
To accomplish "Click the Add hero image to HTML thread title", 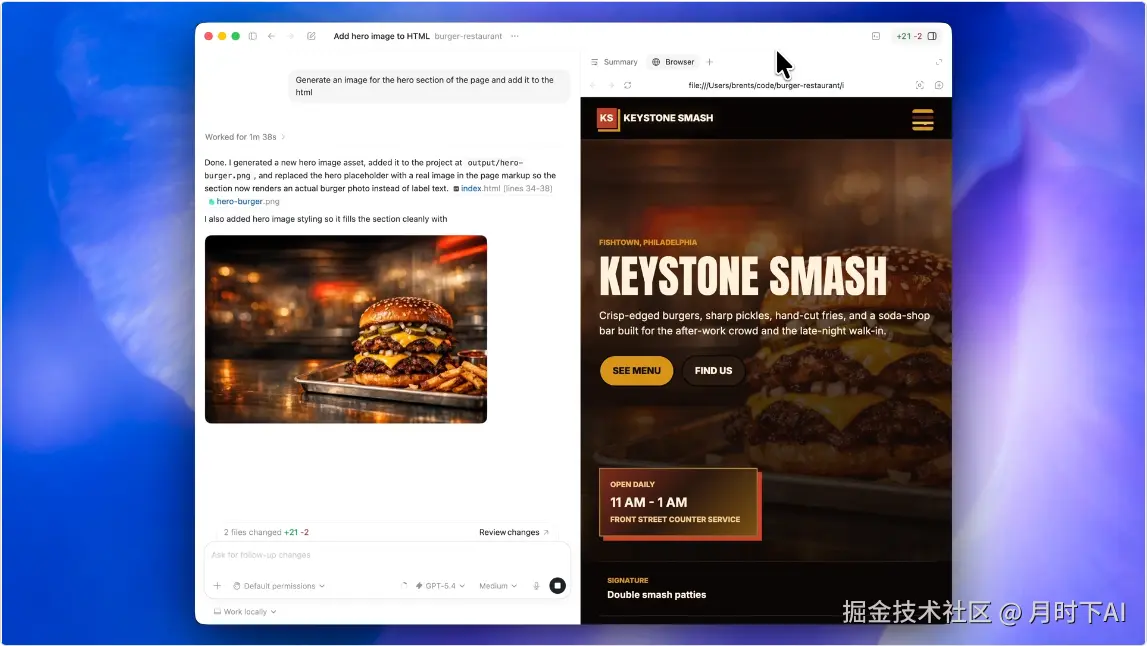I will (x=381, y=36).
